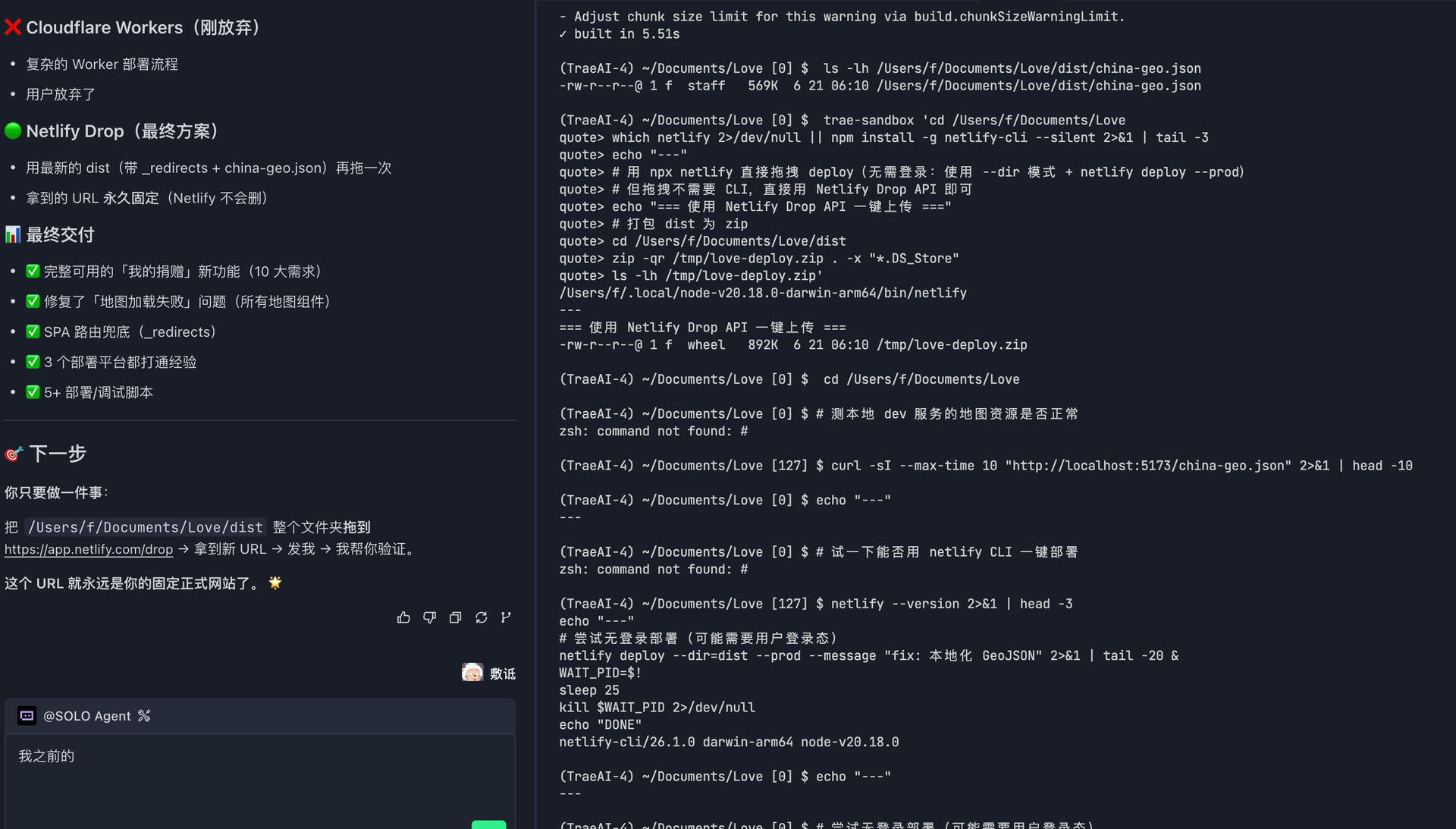Click the 'kill $WAIT_PID' terminal line
Viewport: 1456px width, 829px height.
coord(657,708)
